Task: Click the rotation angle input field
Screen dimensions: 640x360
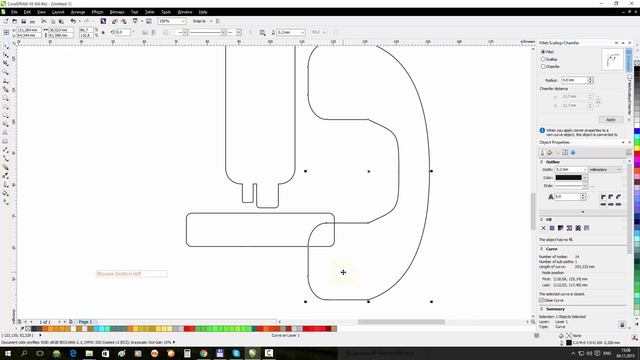Action: point(122,32)
